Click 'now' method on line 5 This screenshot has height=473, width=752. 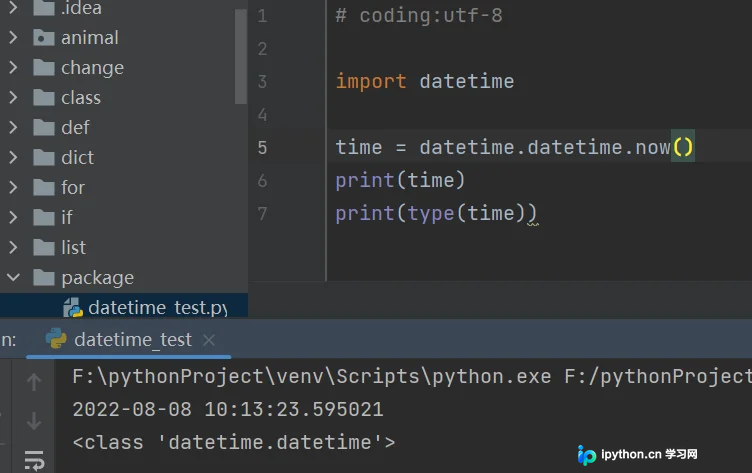(x=653, y=147)
